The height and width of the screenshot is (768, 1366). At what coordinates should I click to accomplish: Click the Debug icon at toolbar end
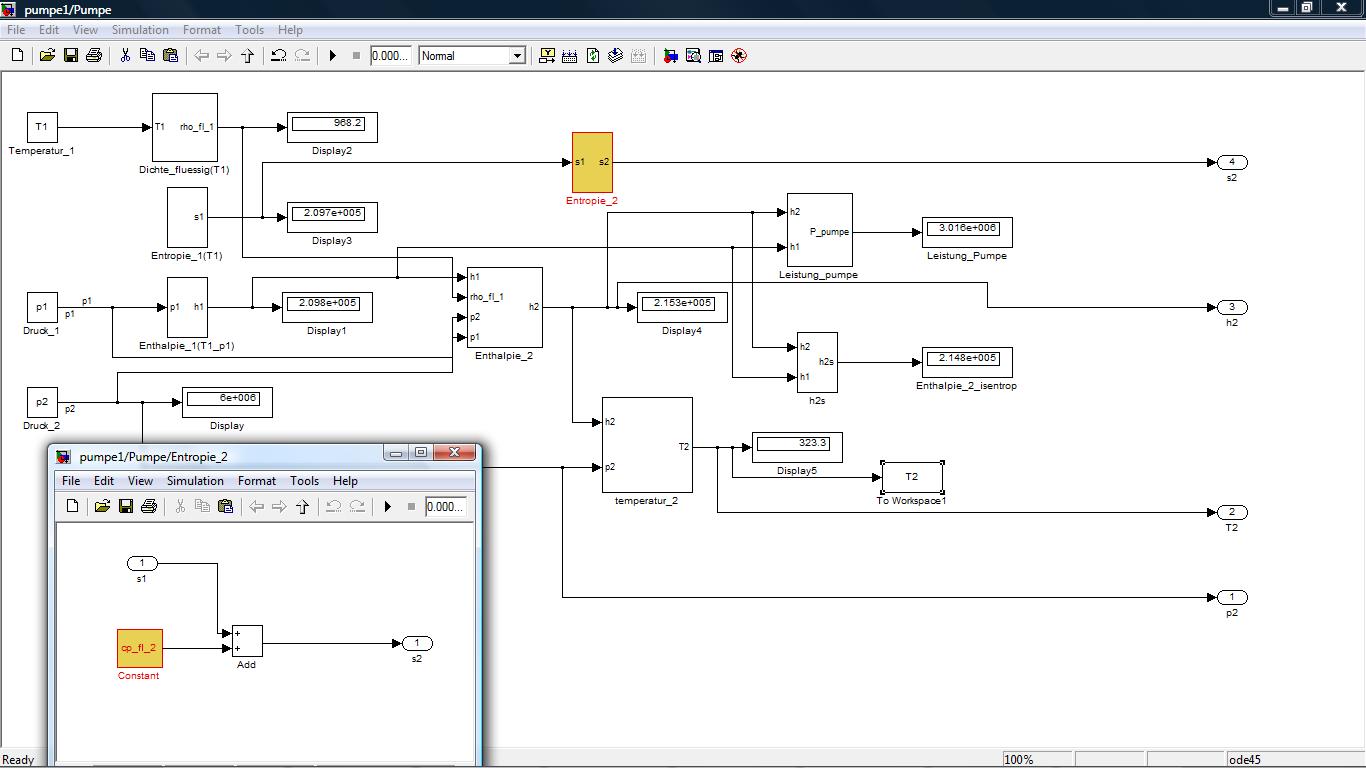point(739,56)
